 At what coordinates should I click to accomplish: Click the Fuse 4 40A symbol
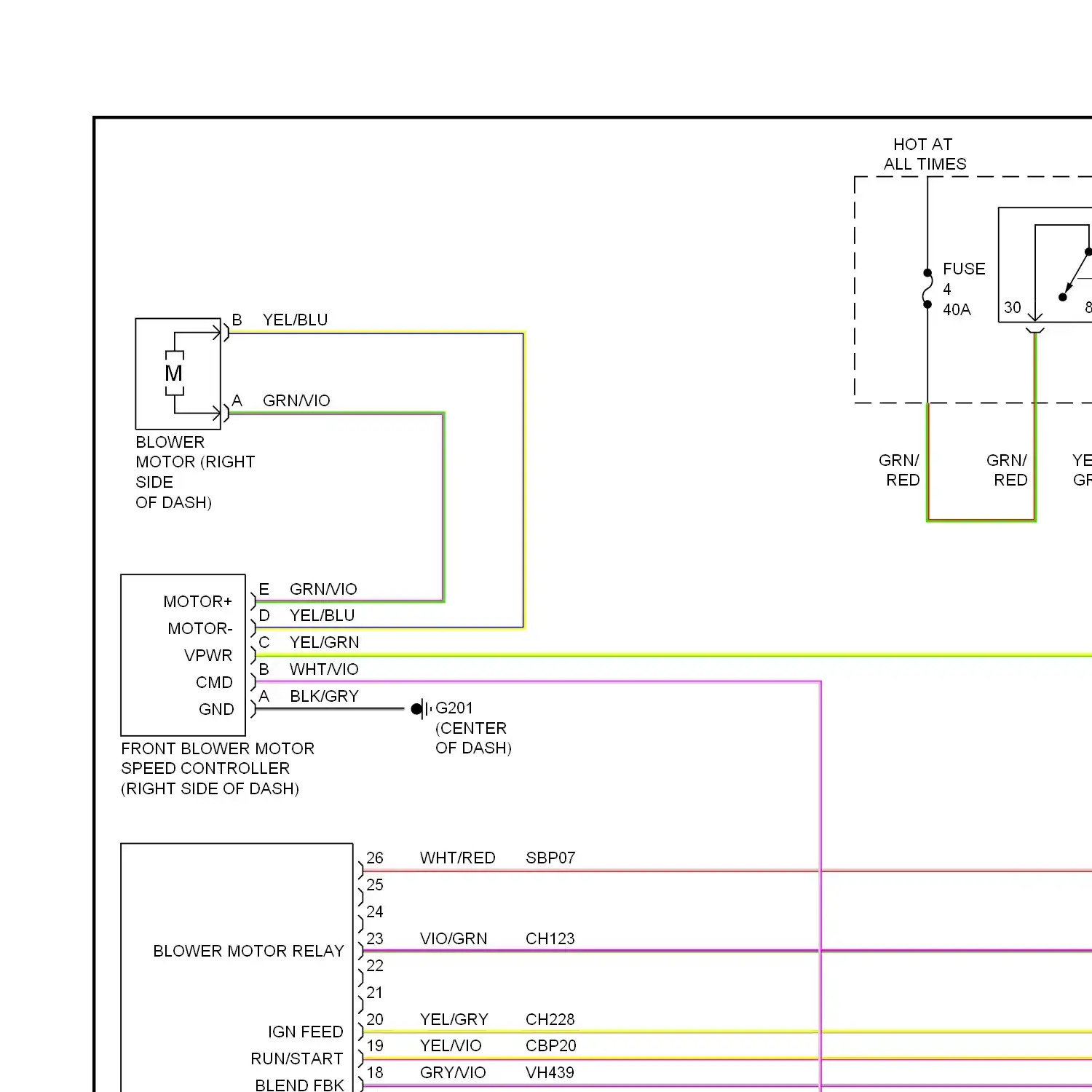pyautogui.click(x=927, y=288)
